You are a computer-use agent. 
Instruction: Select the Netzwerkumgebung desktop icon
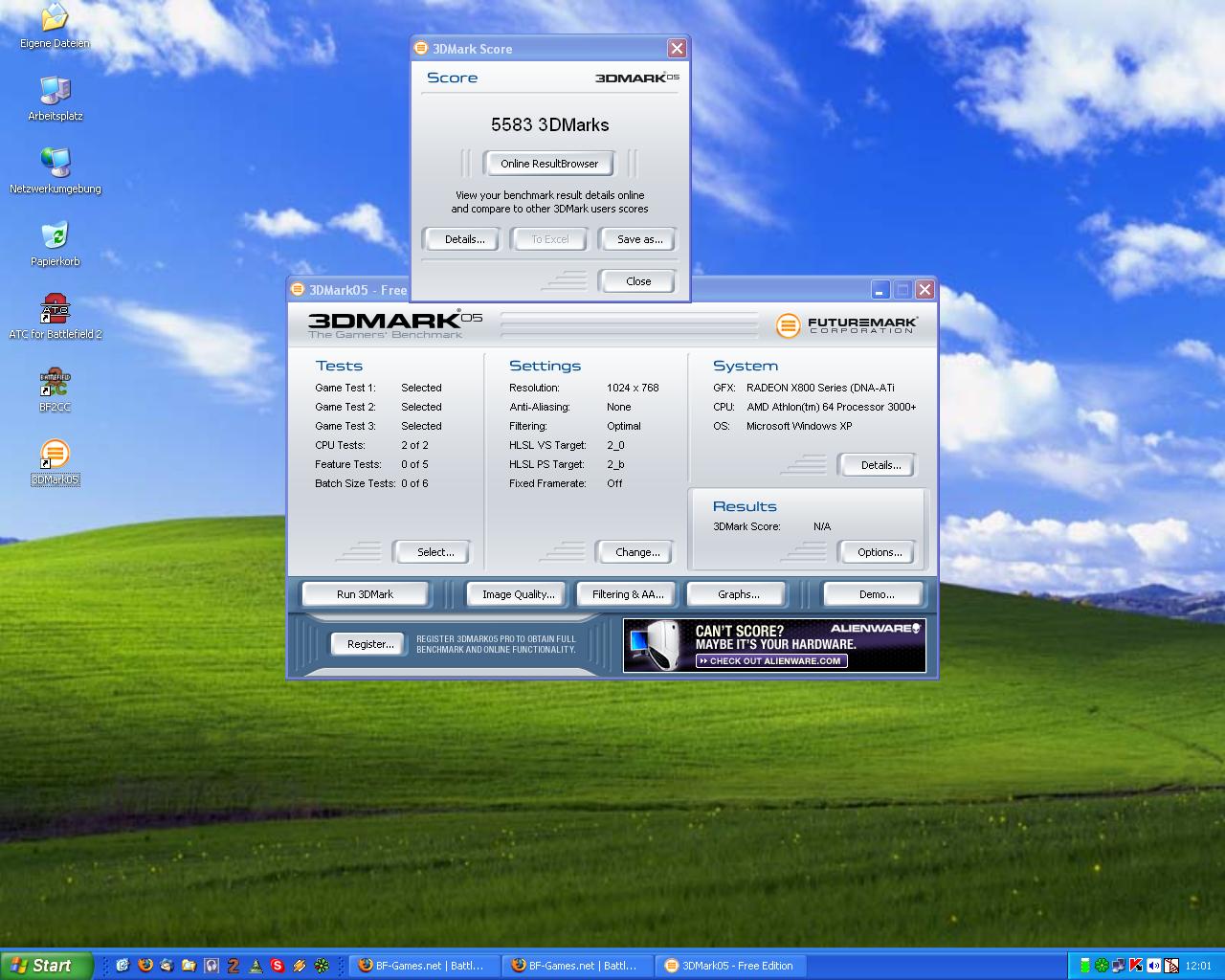tap(55, 171)
